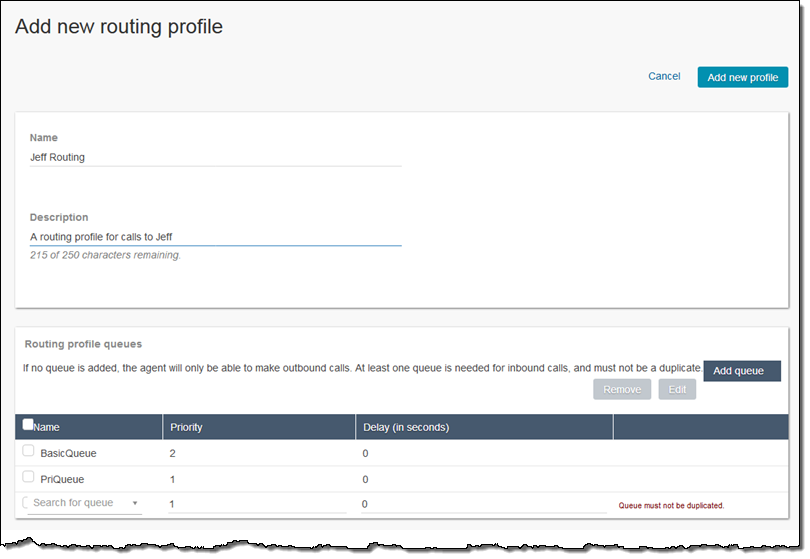Click the Cancel link
810x559 pixels.
pos(663,77)
